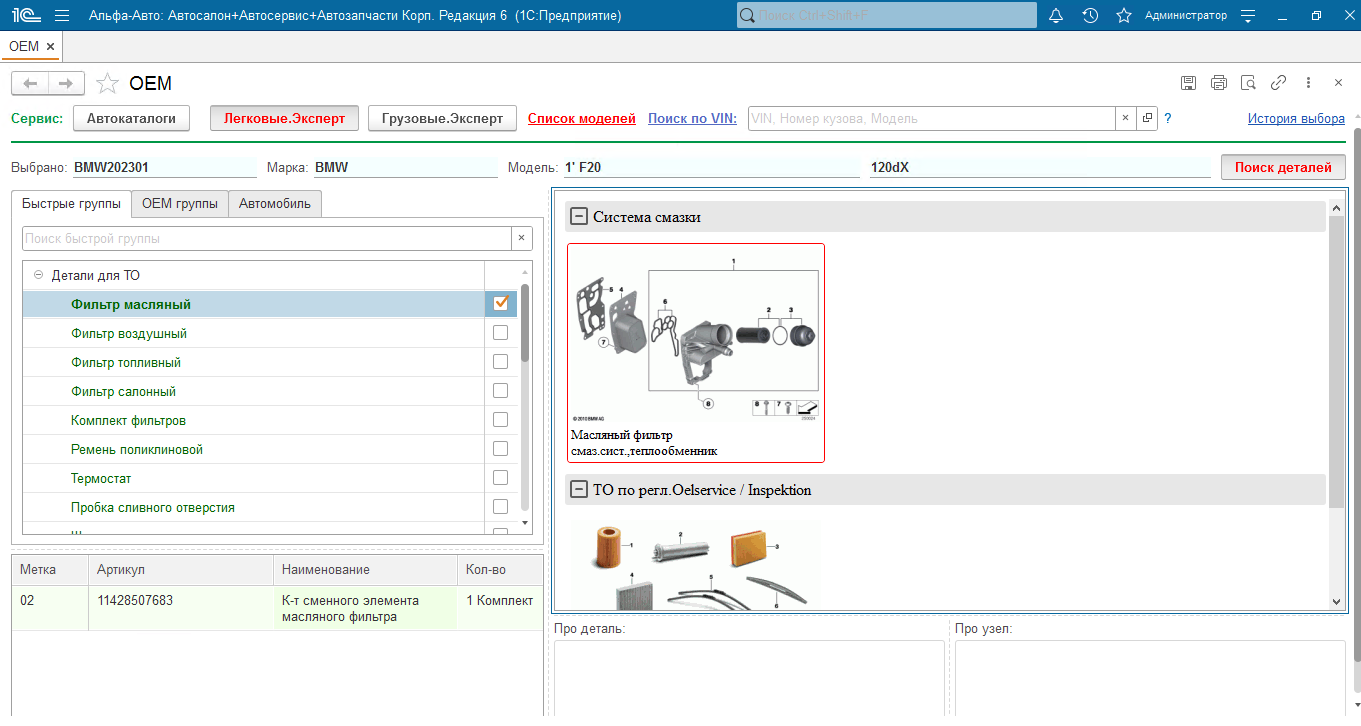Click Поиск по VIN link

(692, 118)
